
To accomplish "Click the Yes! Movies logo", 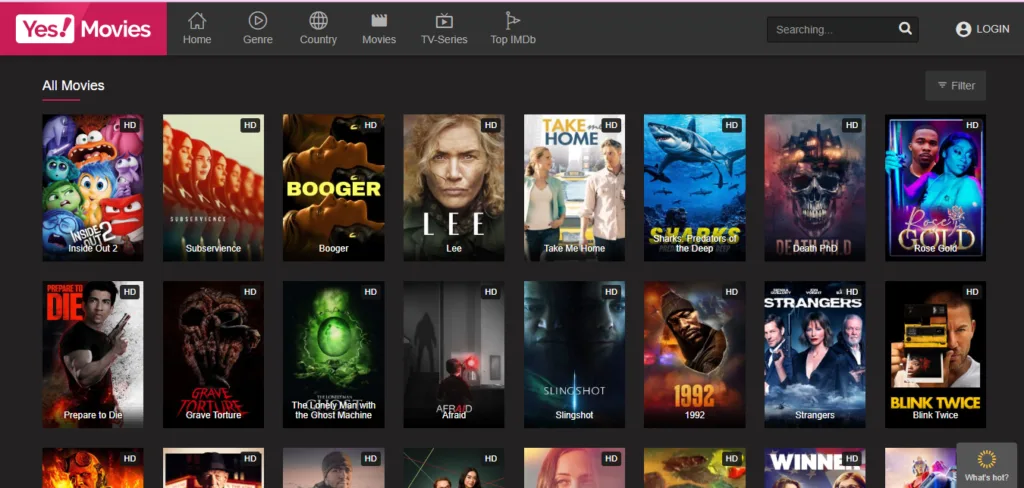I will 84,29.
